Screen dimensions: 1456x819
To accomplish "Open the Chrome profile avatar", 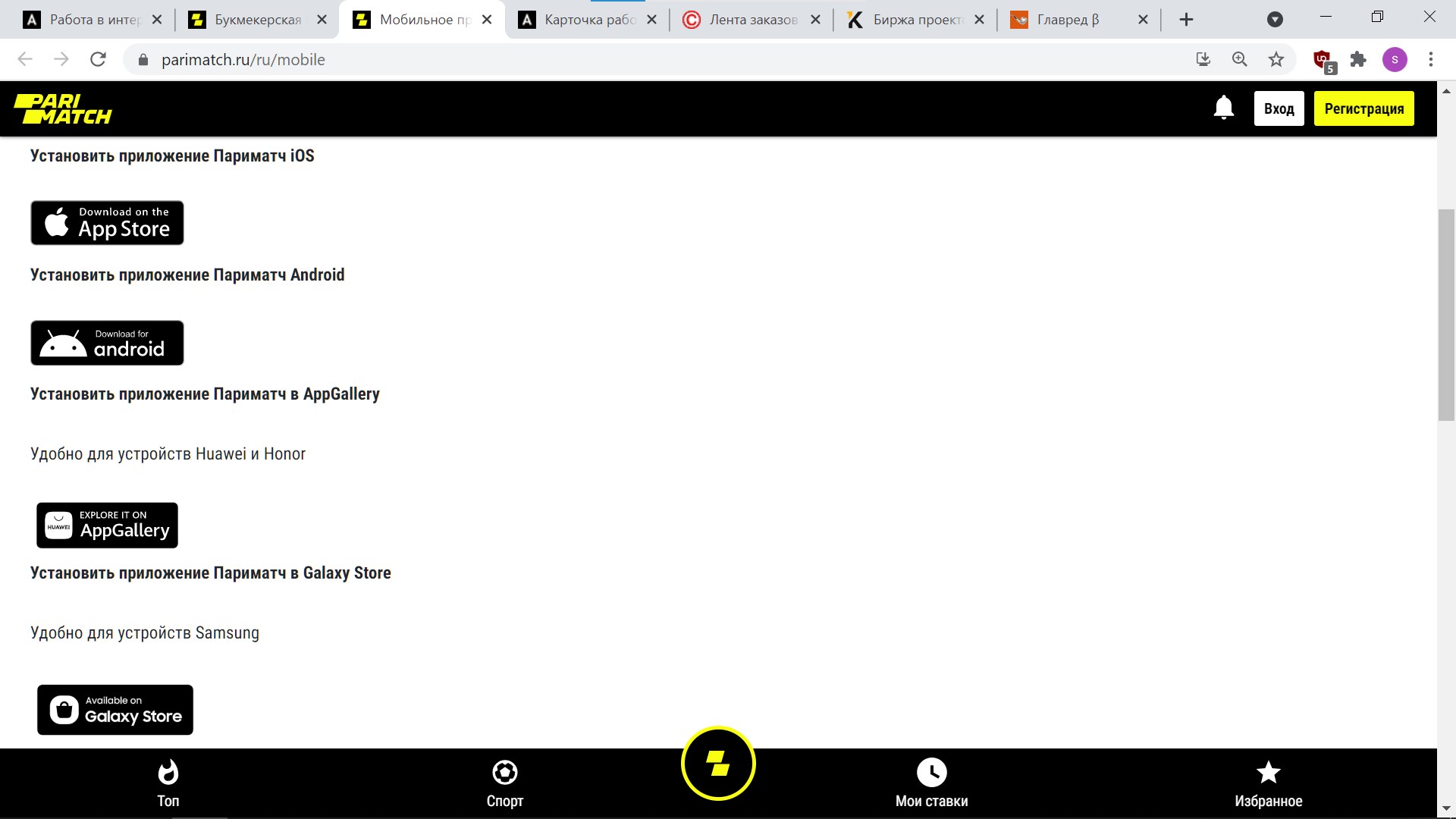I will pos(1395,59).
